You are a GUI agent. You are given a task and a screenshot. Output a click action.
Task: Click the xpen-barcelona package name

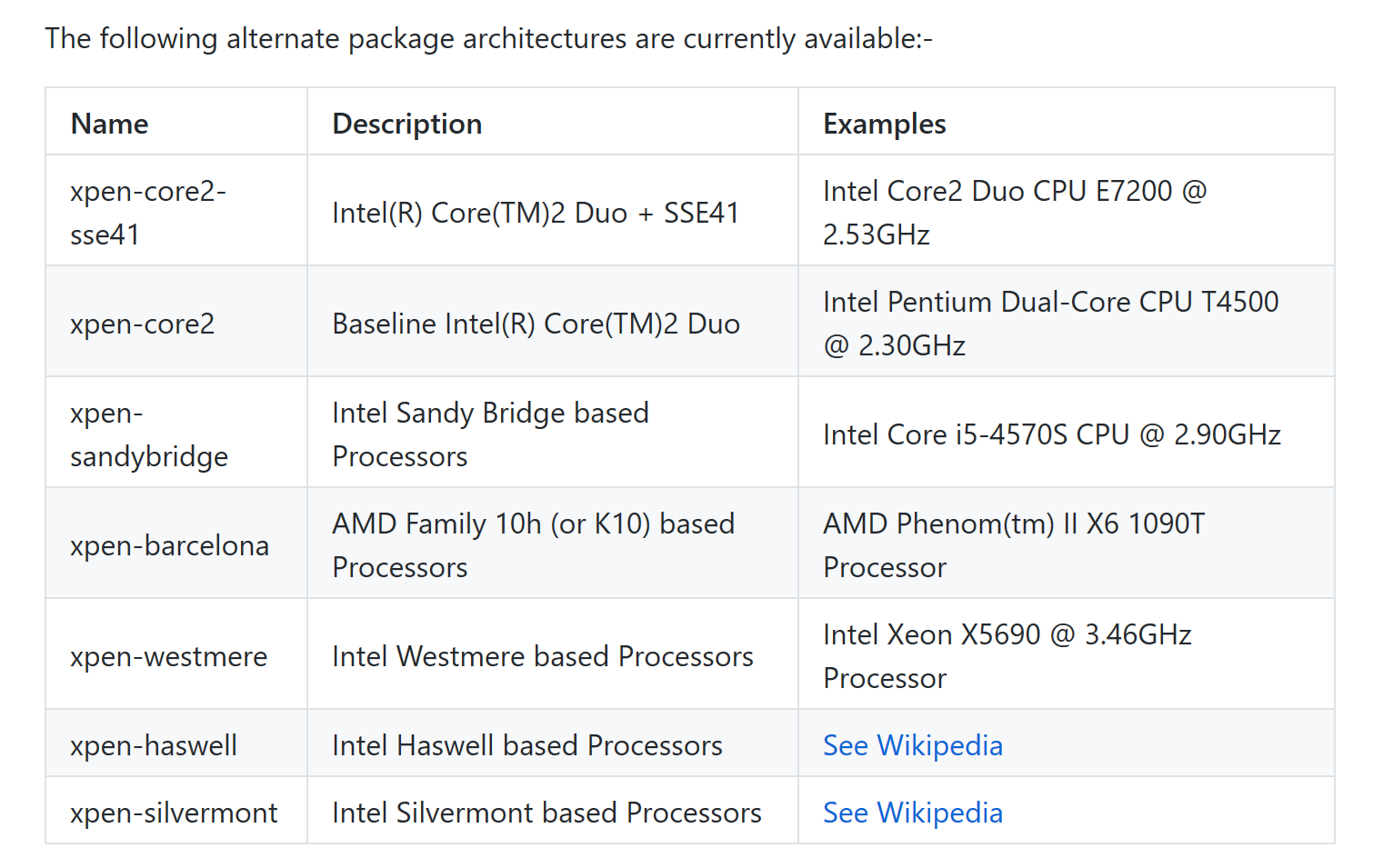169,545
